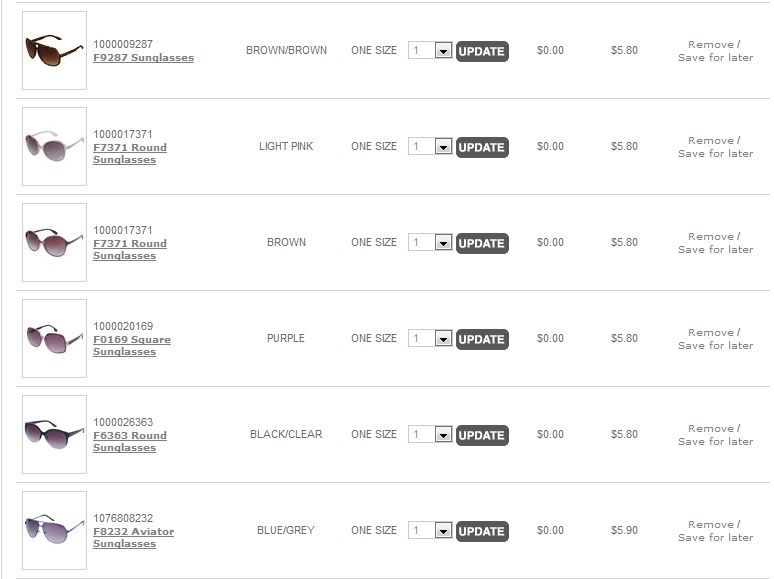Click the F6363 Round Sunglasses thumbnail
Image resolution: width=774 pixels, height=579 pixels.
pos(54,434)
